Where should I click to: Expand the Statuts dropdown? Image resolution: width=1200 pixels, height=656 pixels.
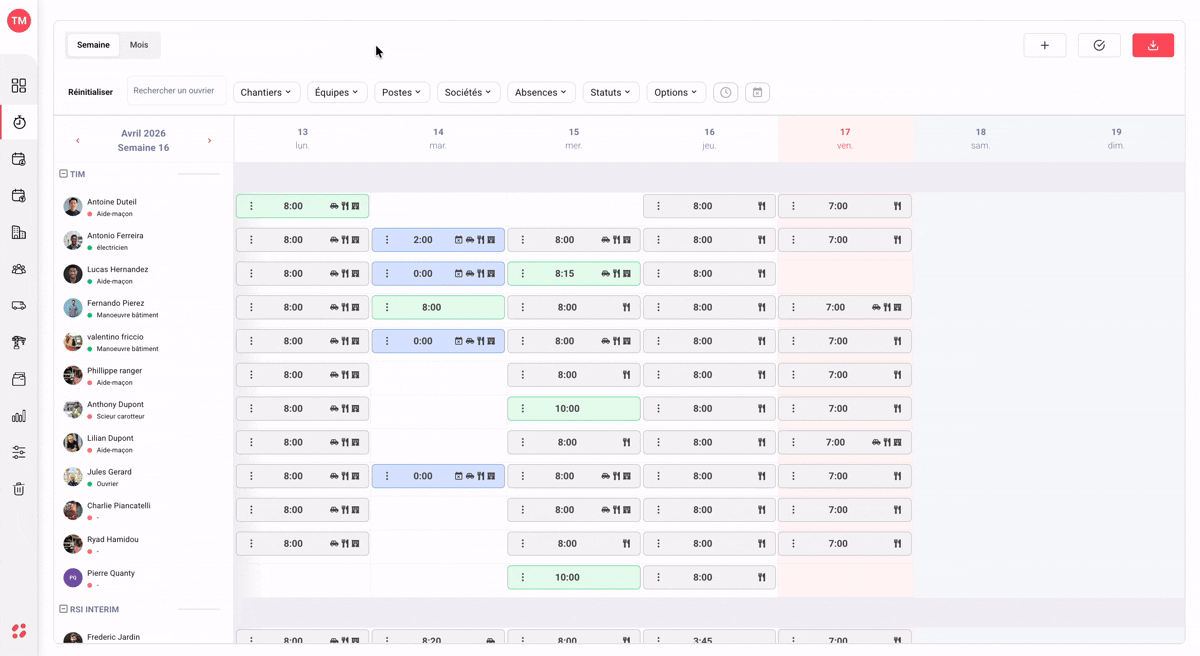611,92
